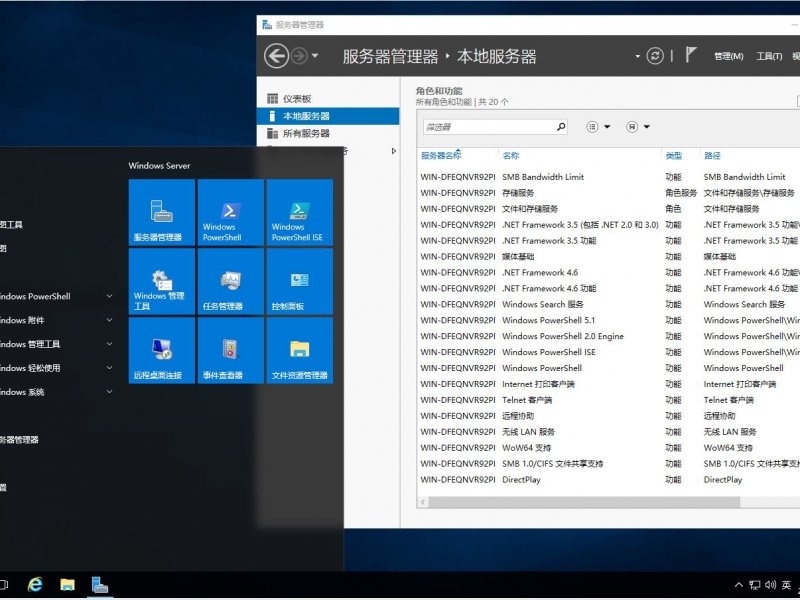This screenshot has height=600, width=800.
Task: Click the back arrow in Server Manager
Action: (x=277, y=56)
